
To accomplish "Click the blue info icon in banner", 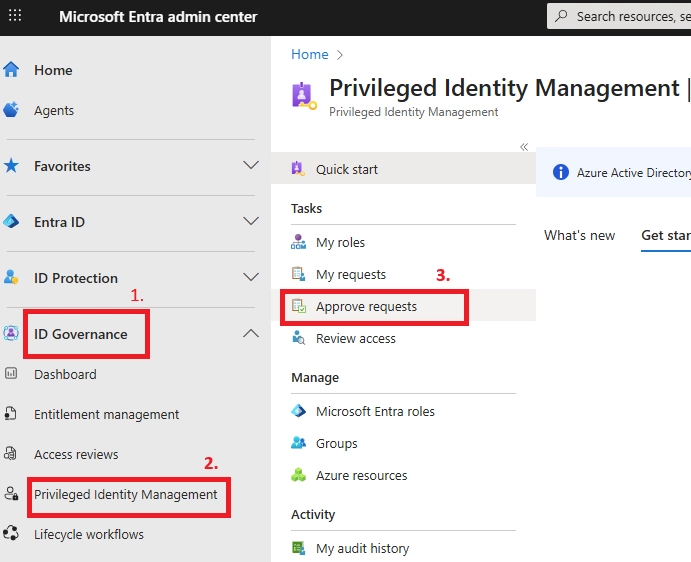I will coord(561,172).
